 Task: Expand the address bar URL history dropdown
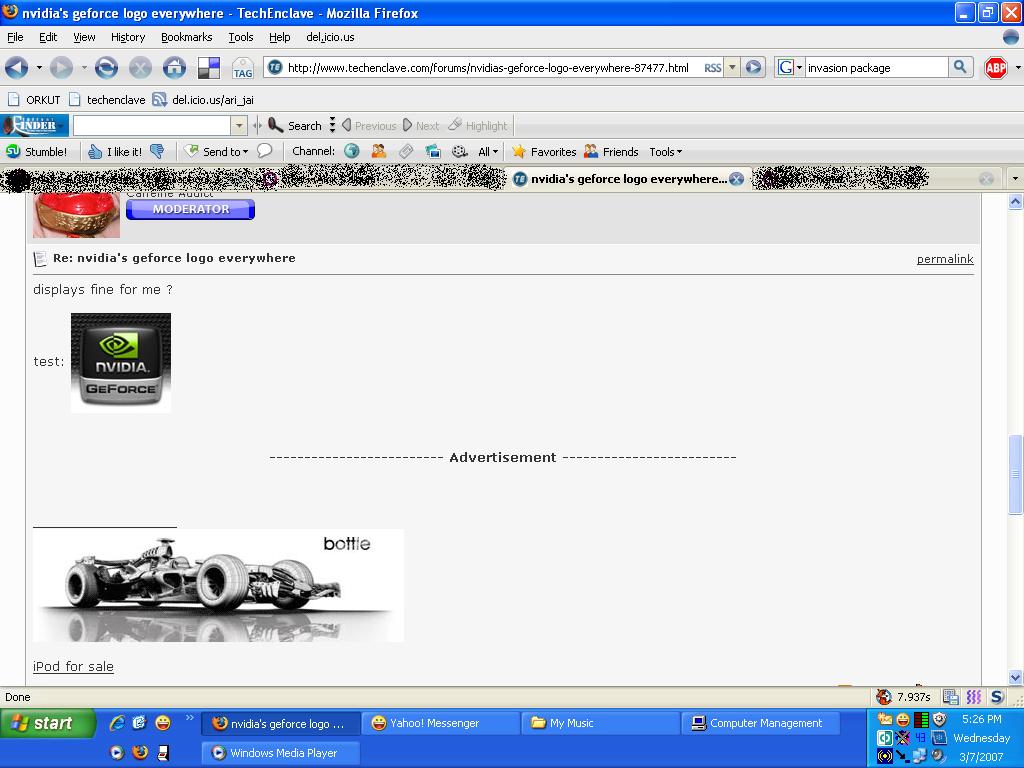(732, 67)
